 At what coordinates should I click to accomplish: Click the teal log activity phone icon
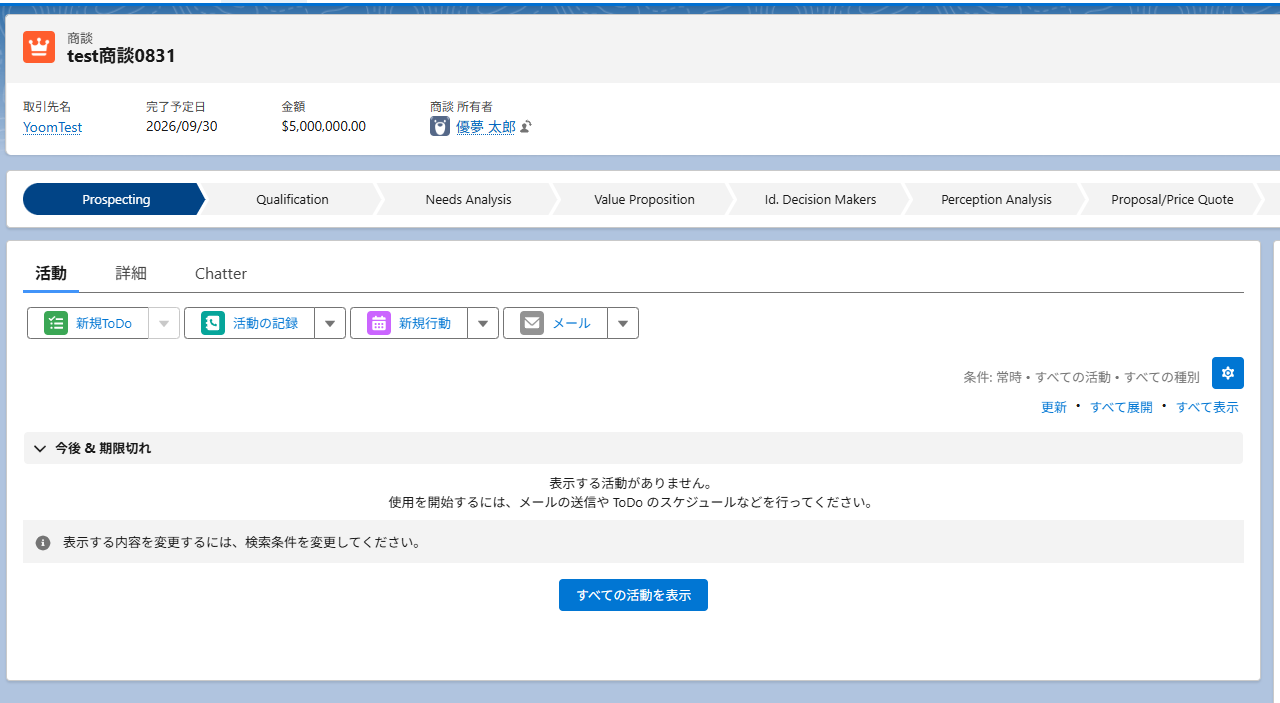[213, 323]
